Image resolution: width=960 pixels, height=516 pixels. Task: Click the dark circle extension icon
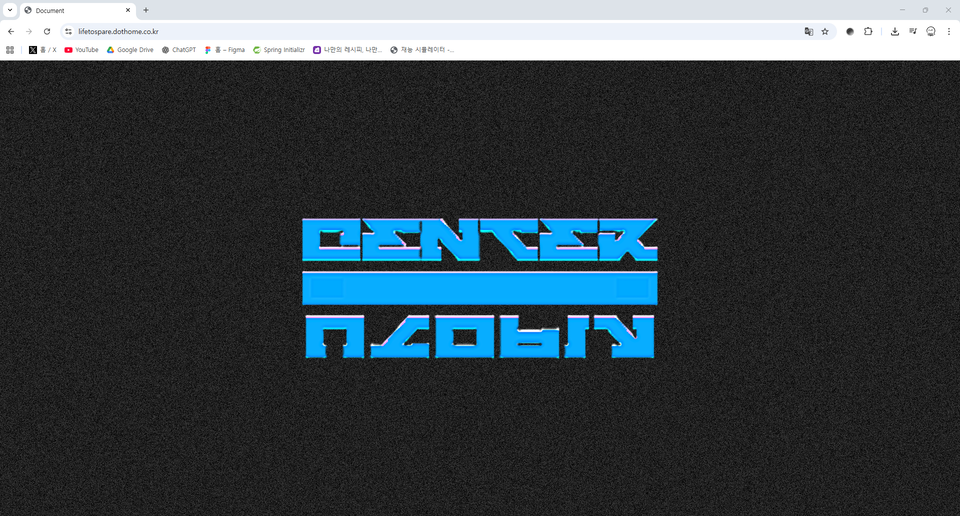pyautogui.click(x=850, y=31)
